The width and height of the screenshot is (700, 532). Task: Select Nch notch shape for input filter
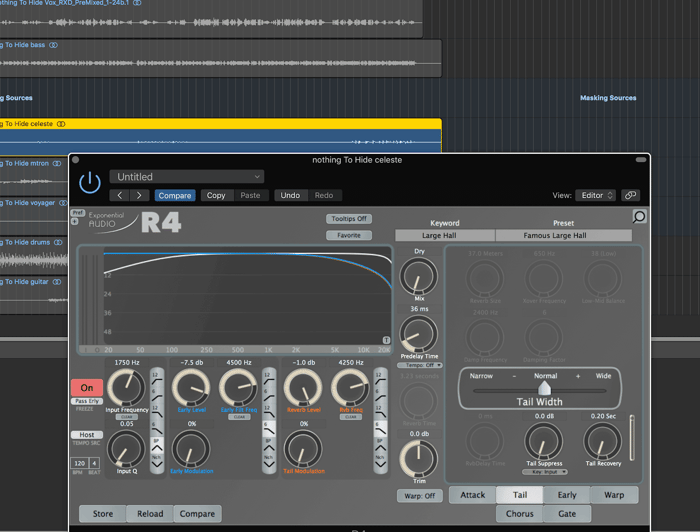click(157, 462)
